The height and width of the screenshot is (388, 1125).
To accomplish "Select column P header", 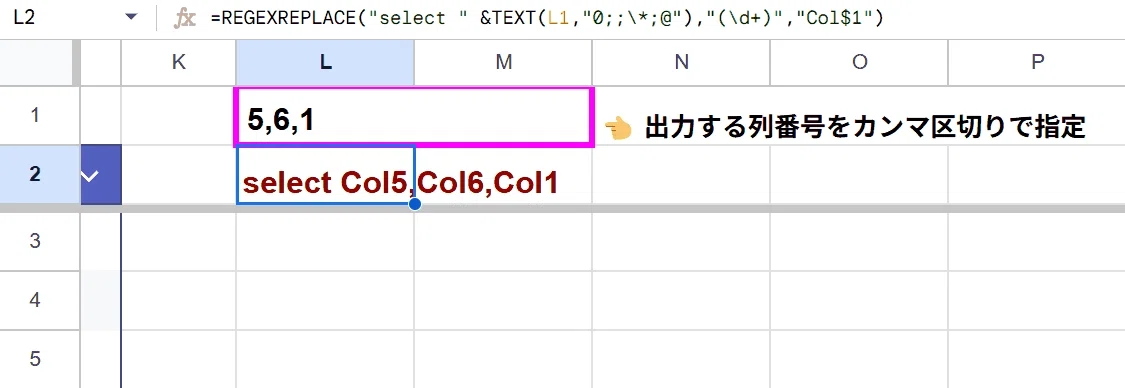I will pos(1037,62).
